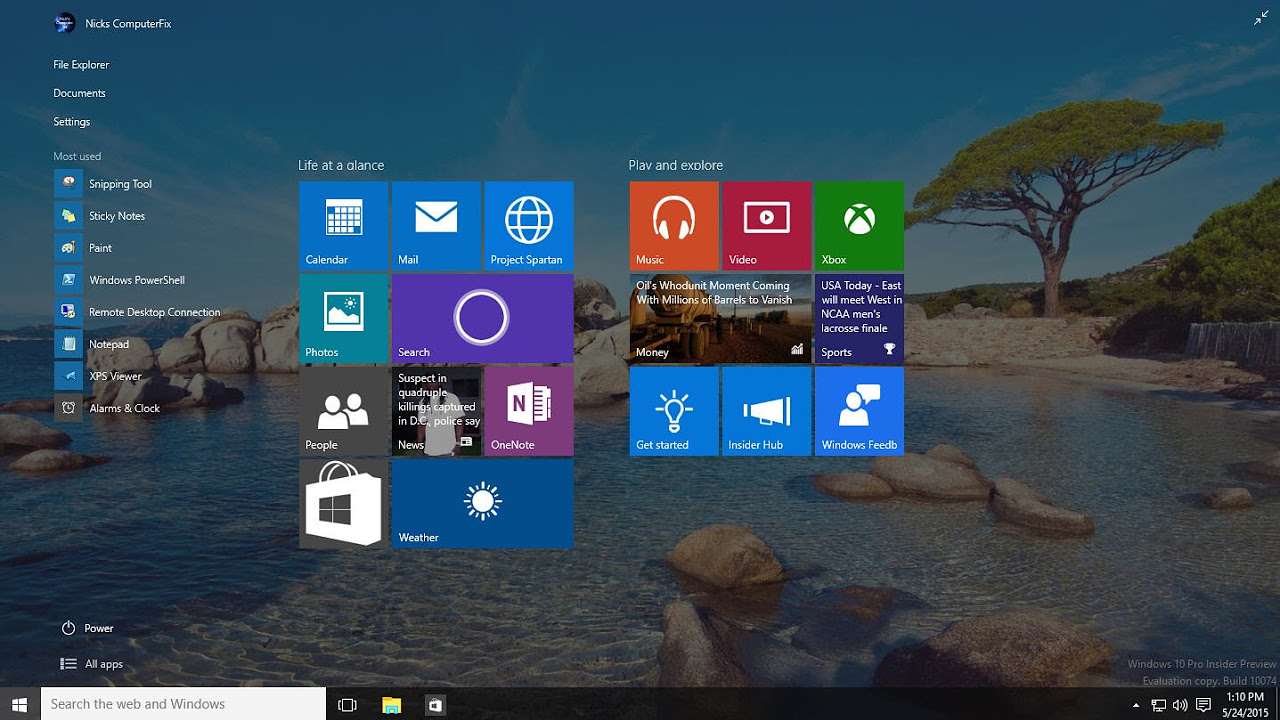Click the Cortana Search tile
1280x720 pixels.
(x=483, y=319)
